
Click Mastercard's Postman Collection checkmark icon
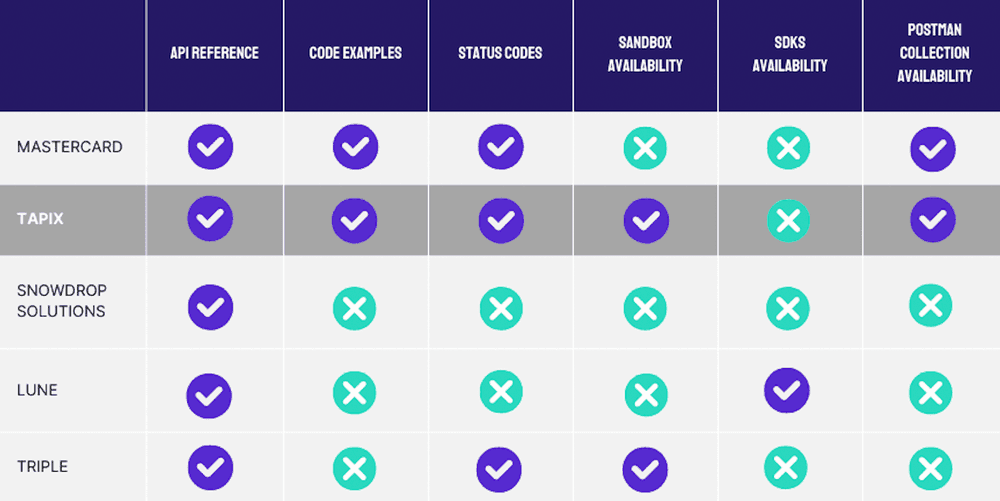[x=932, y=149]
